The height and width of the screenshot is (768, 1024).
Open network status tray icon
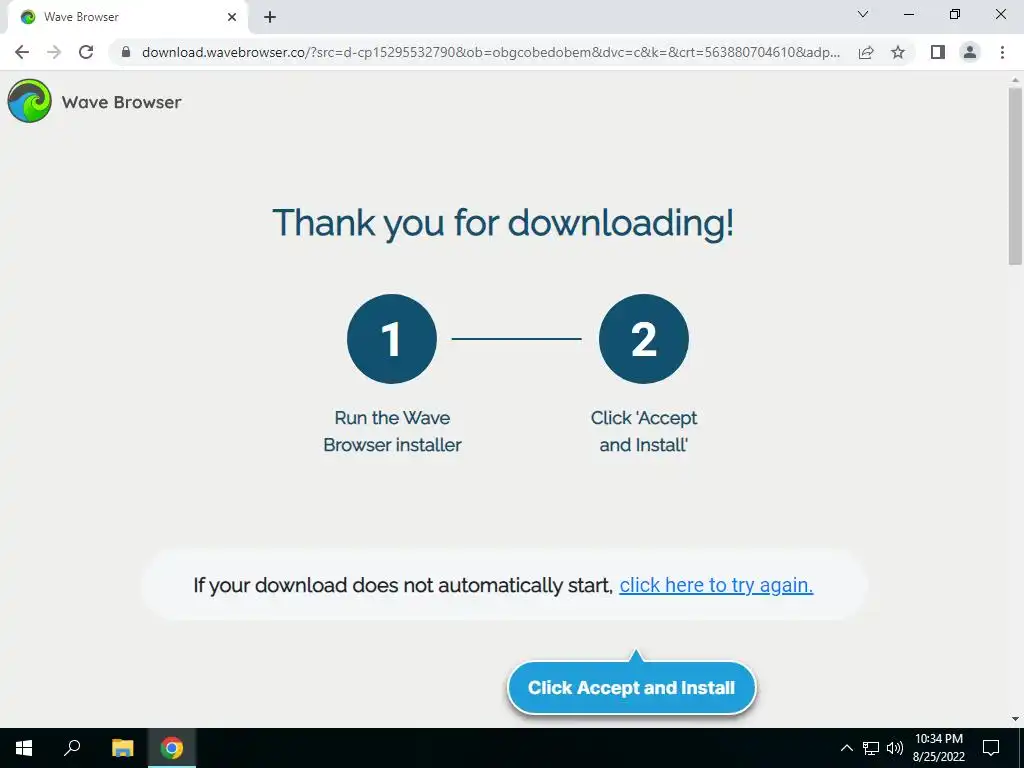(x=871, y=748)
